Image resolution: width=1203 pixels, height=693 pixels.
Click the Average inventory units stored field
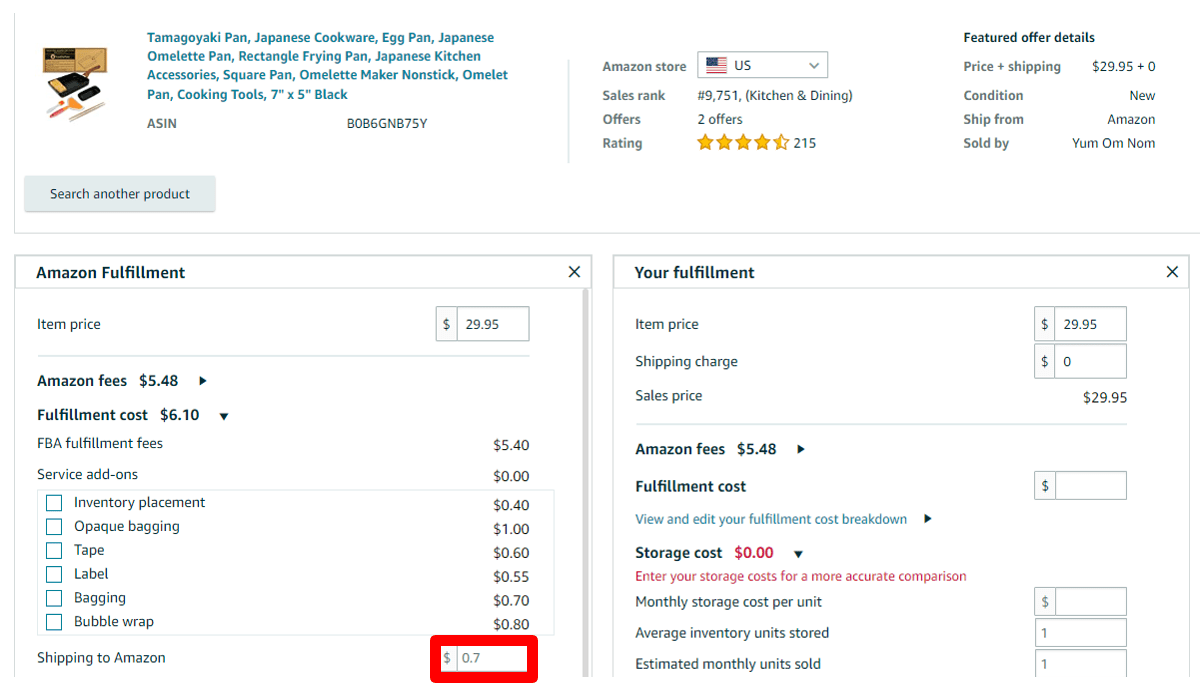tap(1081, 633)
